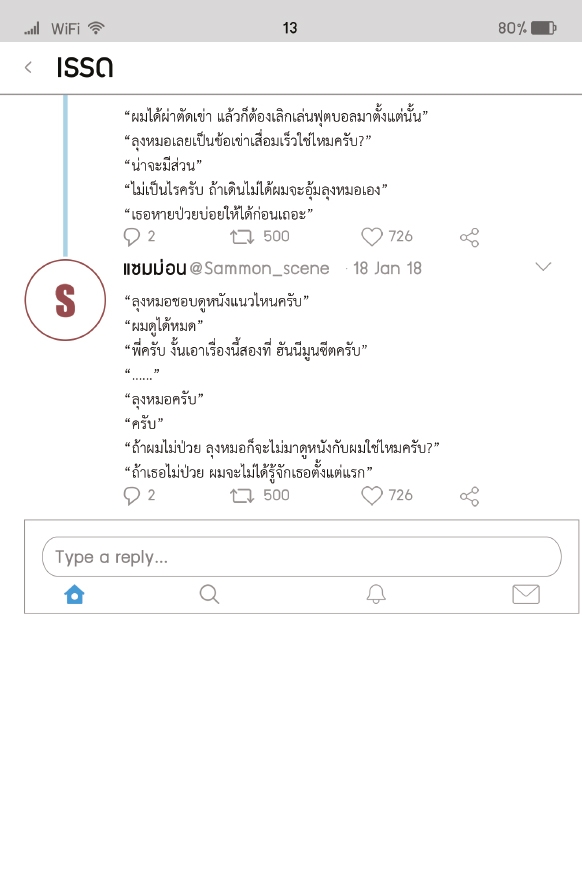Go back using the header arrow
The width and height of the screenshot is (582, 872).
click(28, 67)
